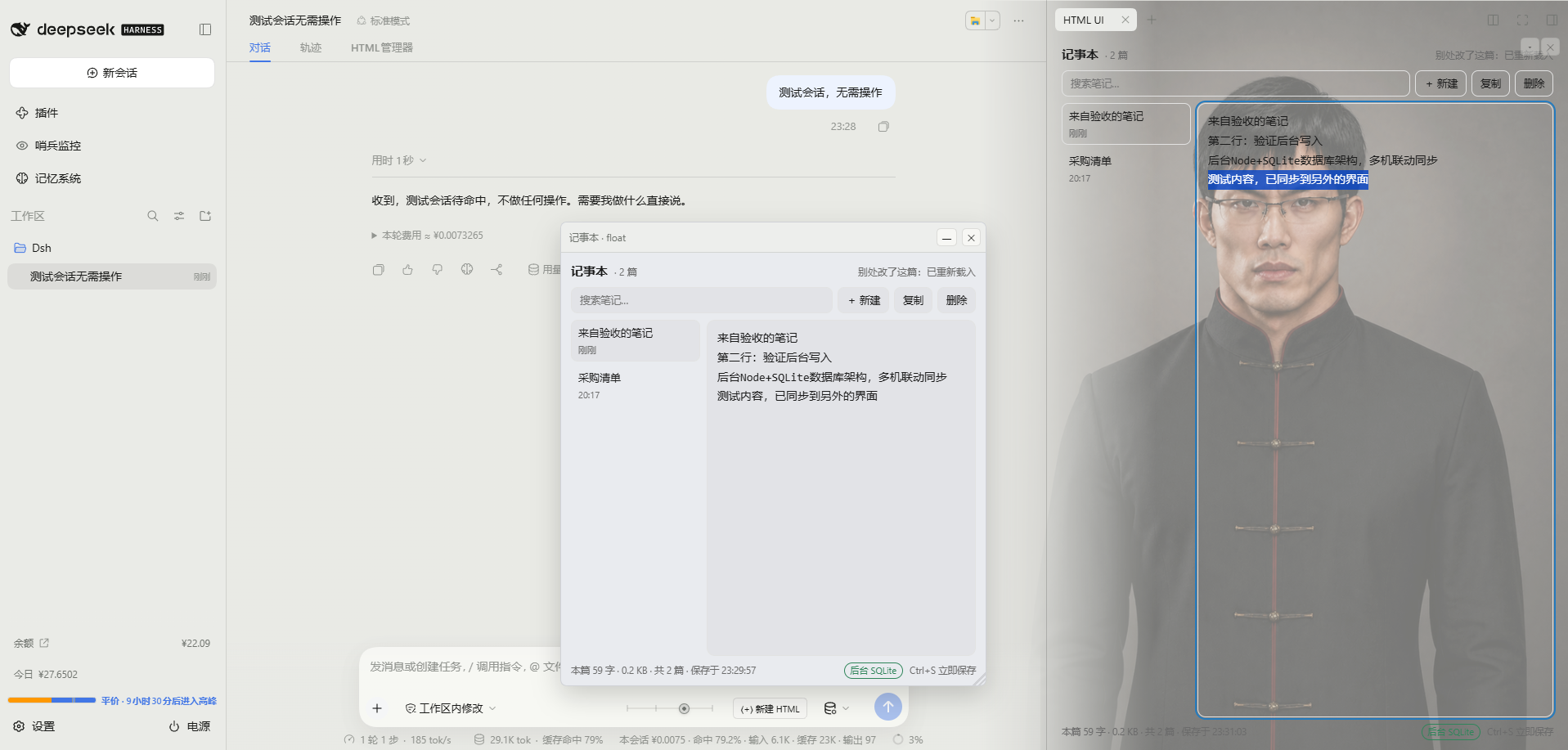
Task: Open workspace filter settings icon
Action: [179, 216]
